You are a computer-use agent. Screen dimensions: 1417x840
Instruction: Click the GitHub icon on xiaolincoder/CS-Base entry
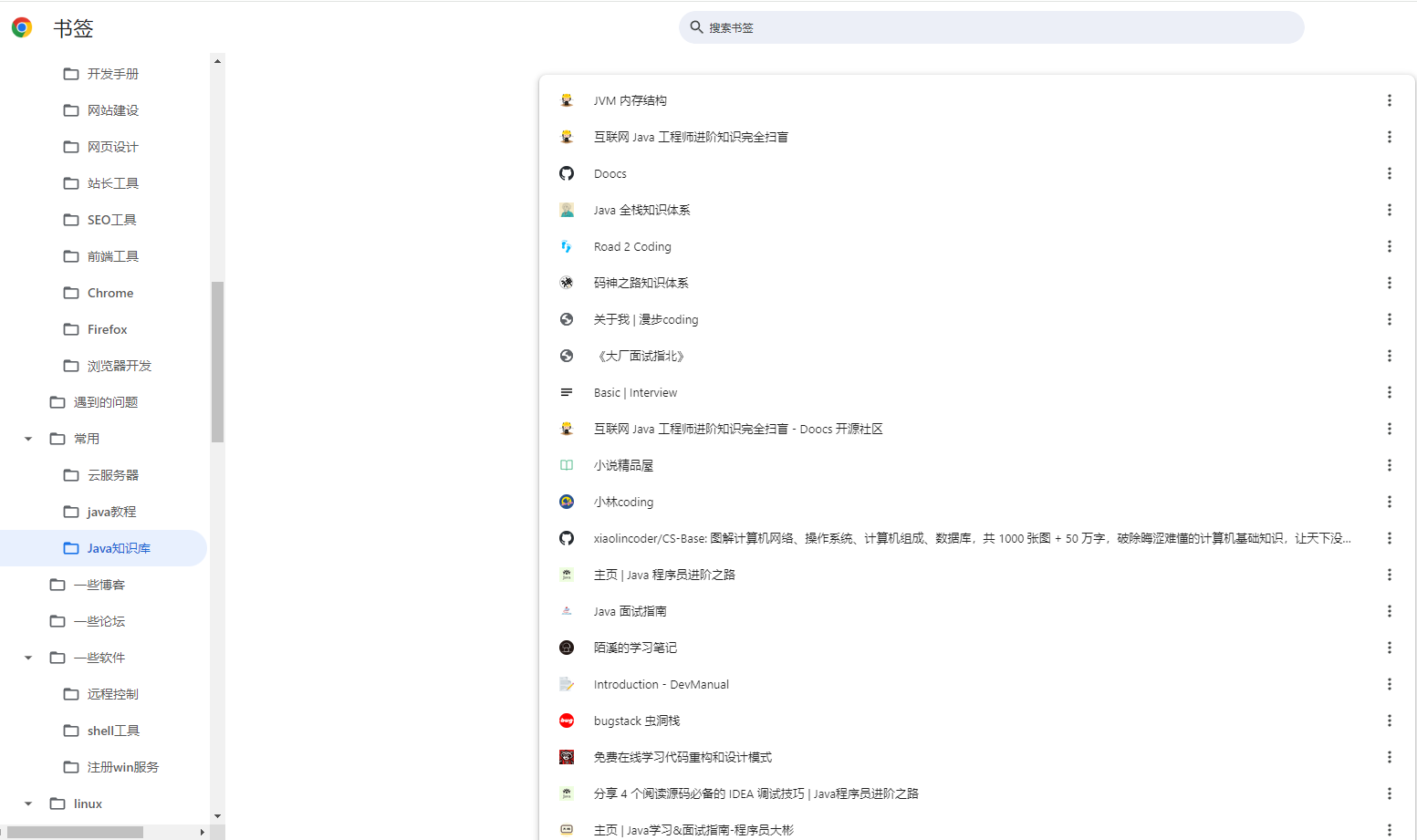567,537
